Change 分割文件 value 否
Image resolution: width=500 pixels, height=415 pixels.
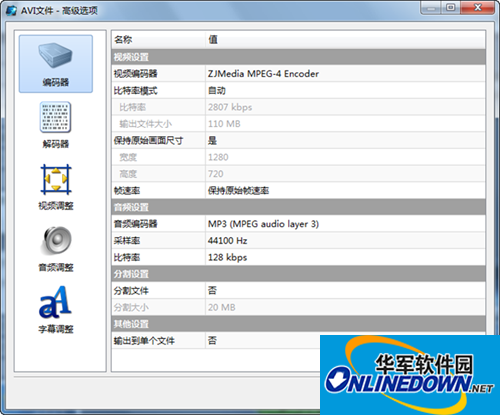point(212,290)
